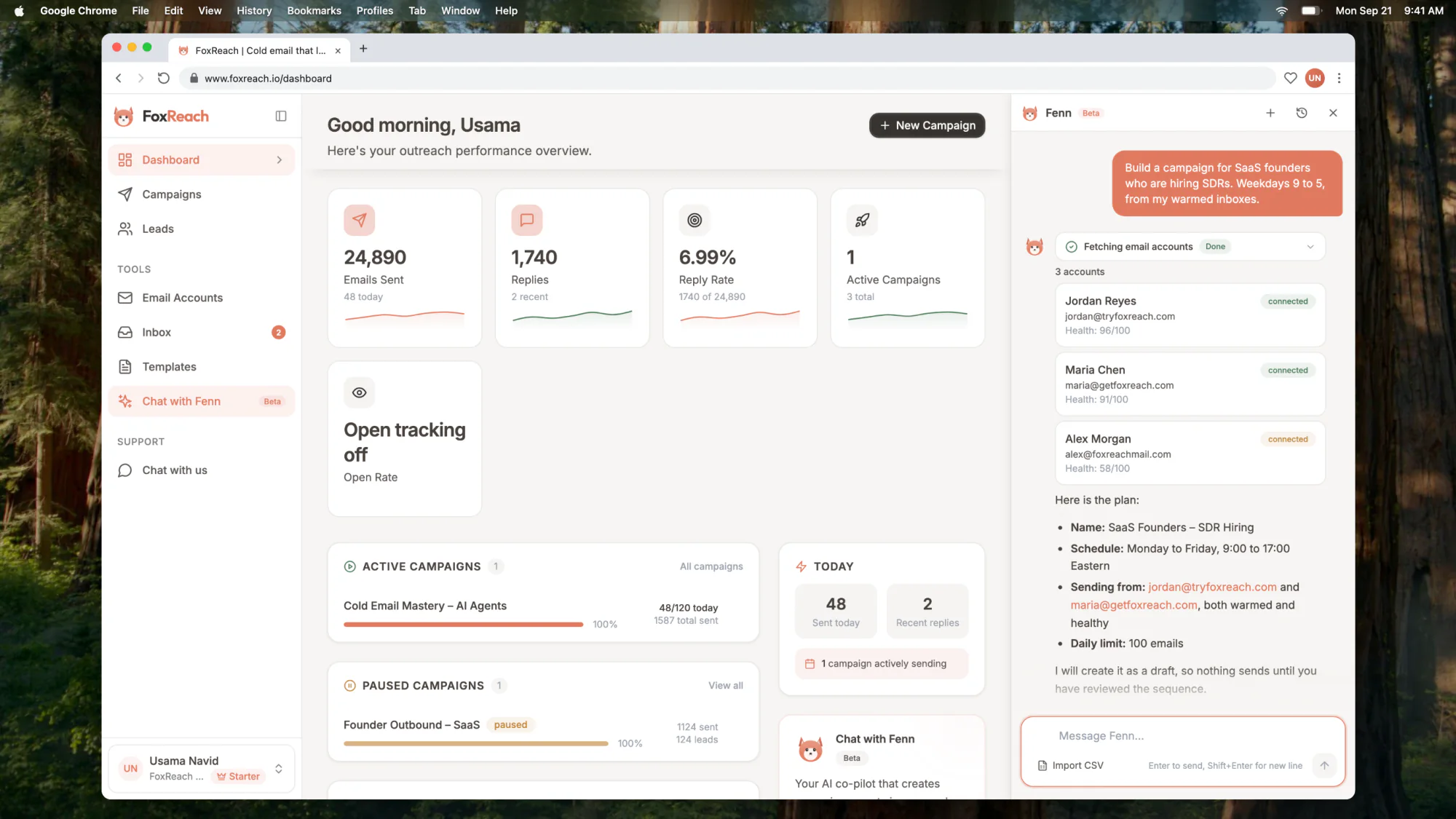Open the History menu in menu bar

253,10
